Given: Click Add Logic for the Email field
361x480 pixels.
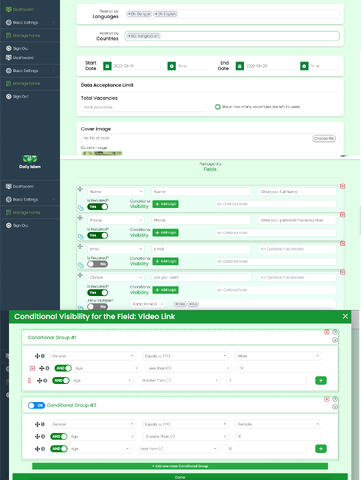Looking at the screenshot, I should (165, 261).
